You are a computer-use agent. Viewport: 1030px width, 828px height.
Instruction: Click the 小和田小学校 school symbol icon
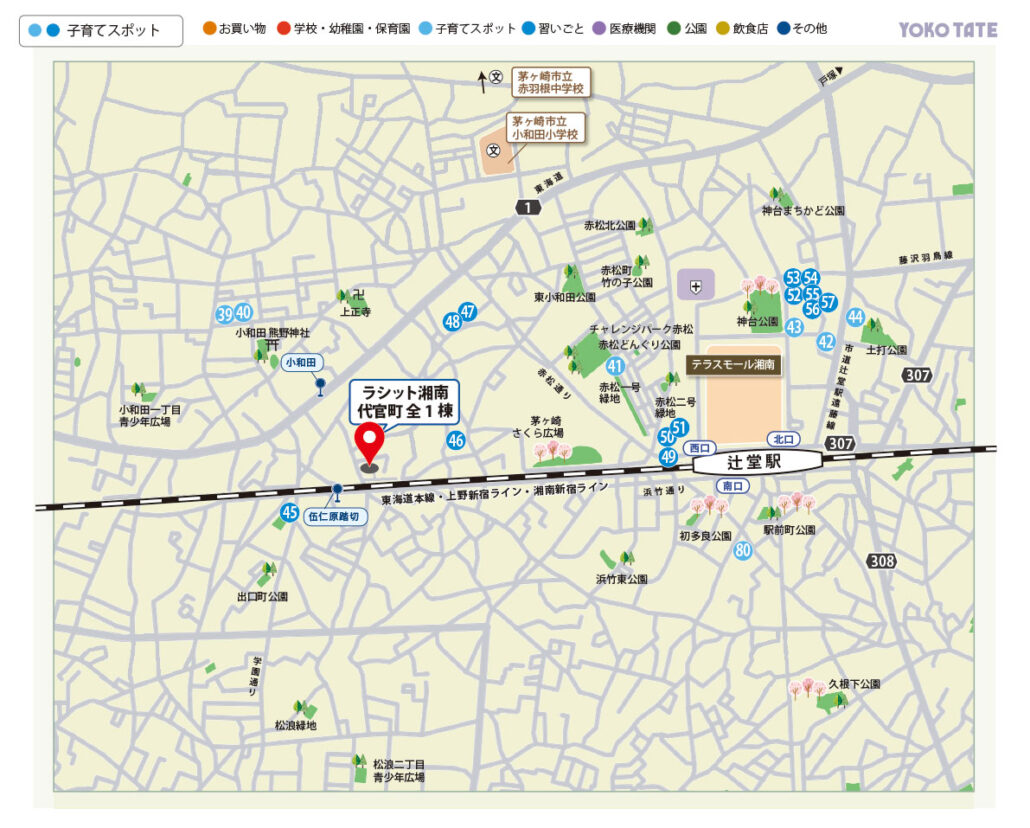coord(493,150)
